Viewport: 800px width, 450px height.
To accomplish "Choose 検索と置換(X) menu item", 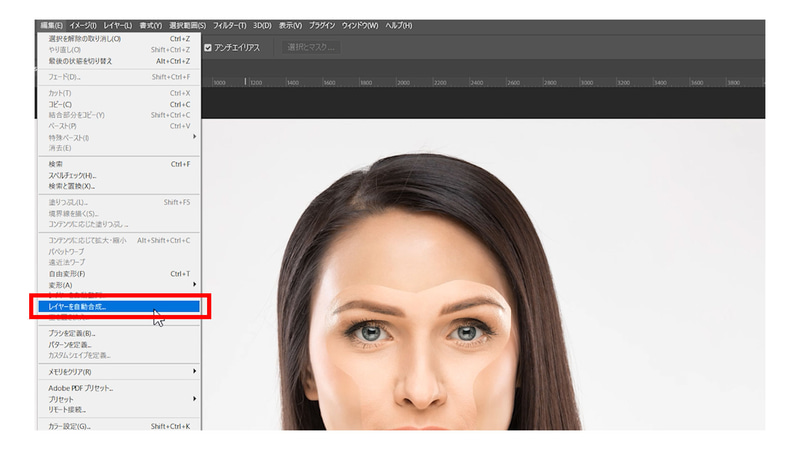I will (x=119, y=186).
